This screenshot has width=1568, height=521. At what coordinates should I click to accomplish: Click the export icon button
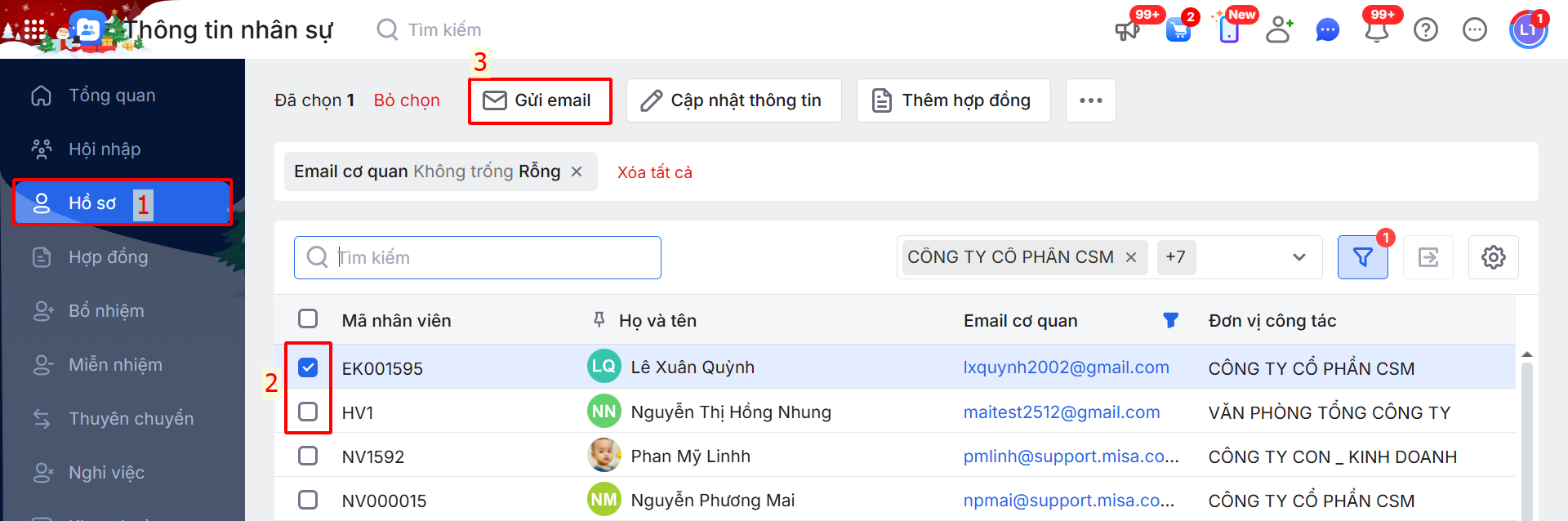[x=1428, y=257]
